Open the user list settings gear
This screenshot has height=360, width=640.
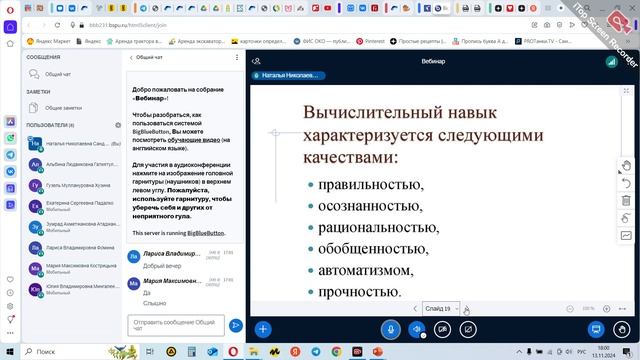pos(118,125)
